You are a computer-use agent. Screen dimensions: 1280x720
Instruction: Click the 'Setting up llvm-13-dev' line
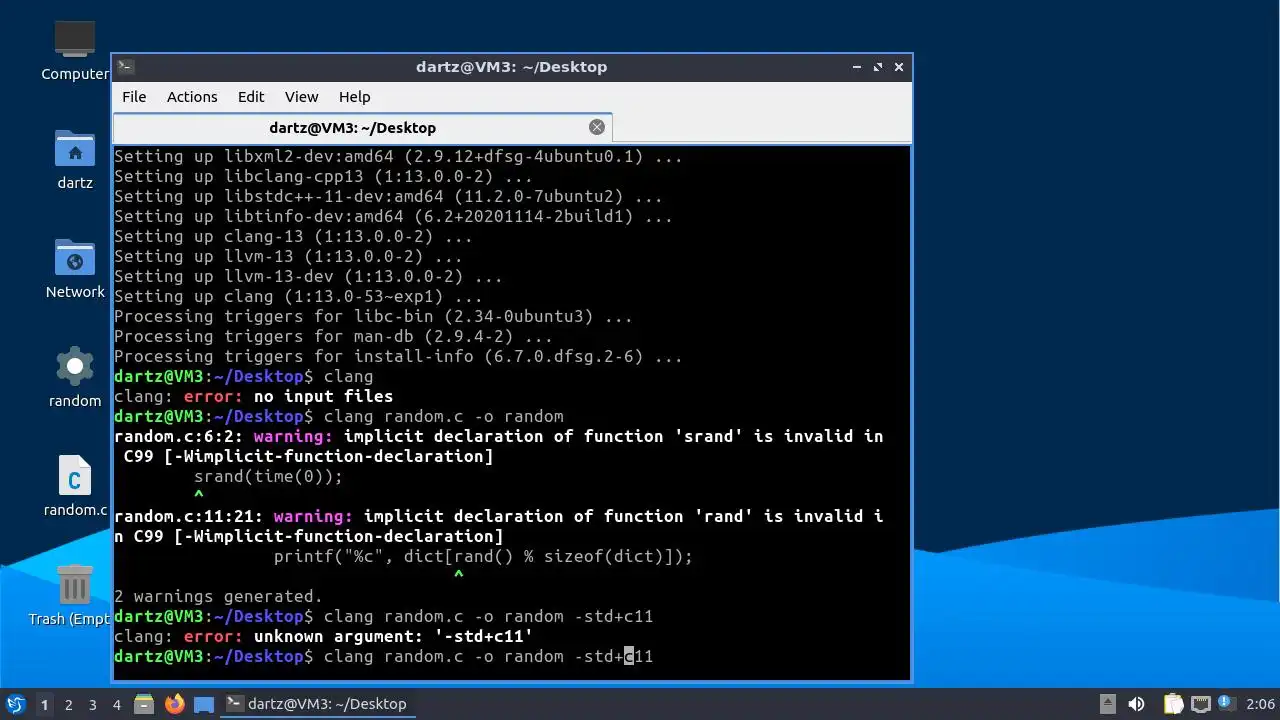pos(308,276)
